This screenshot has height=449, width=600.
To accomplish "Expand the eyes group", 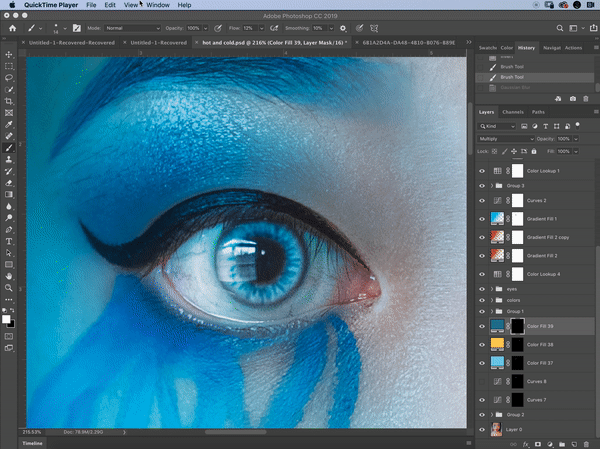I will 492,289.
